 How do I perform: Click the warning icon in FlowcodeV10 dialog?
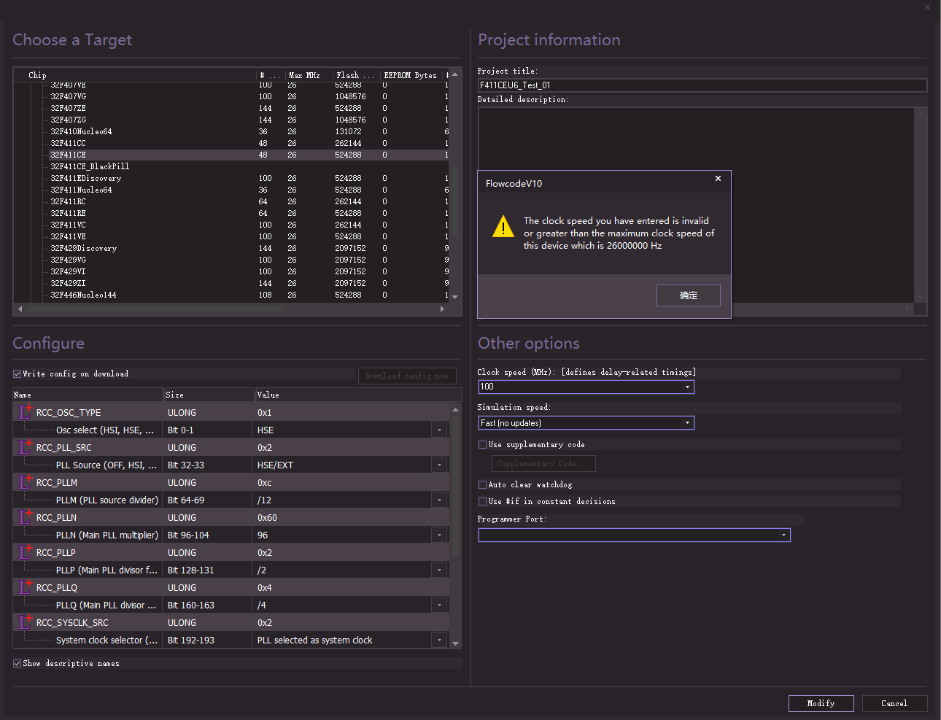pos(503,227)
